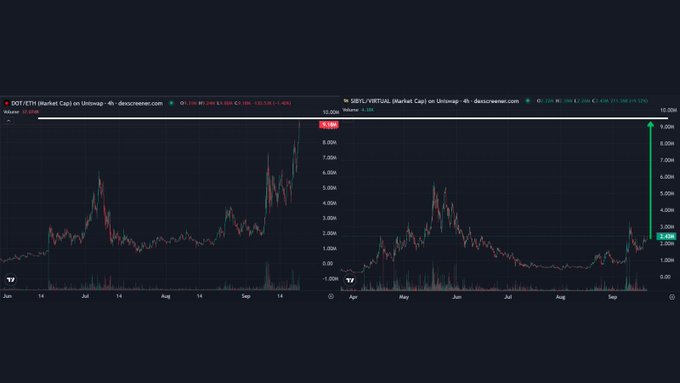Click the red DOT token icon
This screenshot has height=383, width=680.
tap(6, 103)
